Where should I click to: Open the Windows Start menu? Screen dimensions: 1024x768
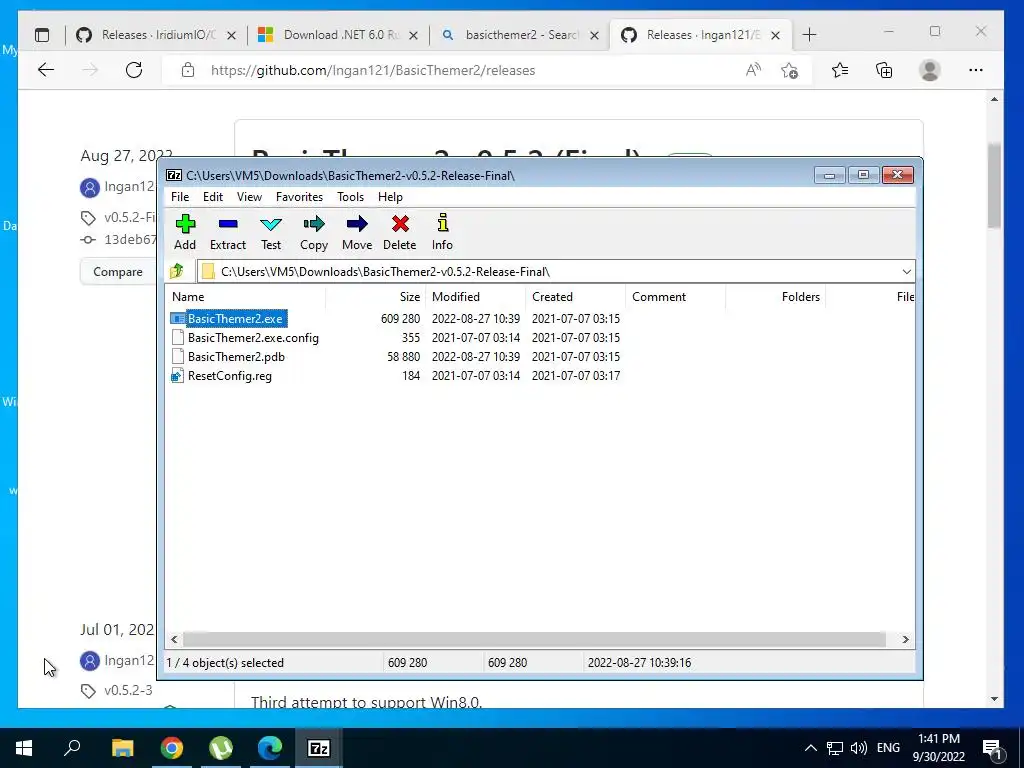pos(24,748)
